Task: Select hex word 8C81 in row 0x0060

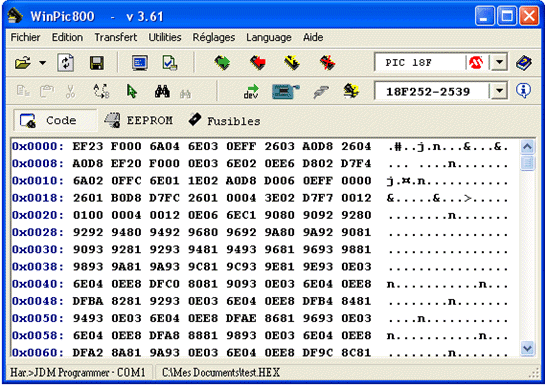Action: click(356, 353)
